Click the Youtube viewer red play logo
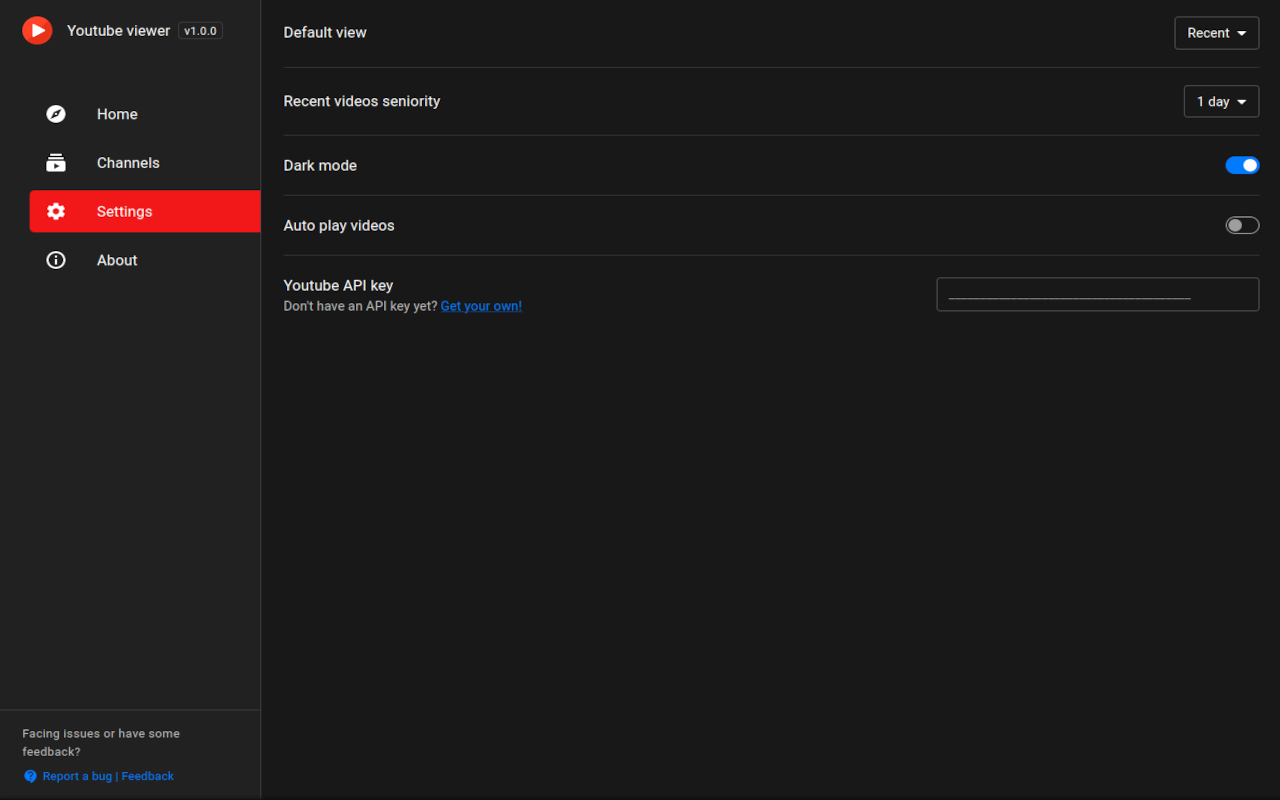This screenshot has width=1280, height=800. pos(37,31)
